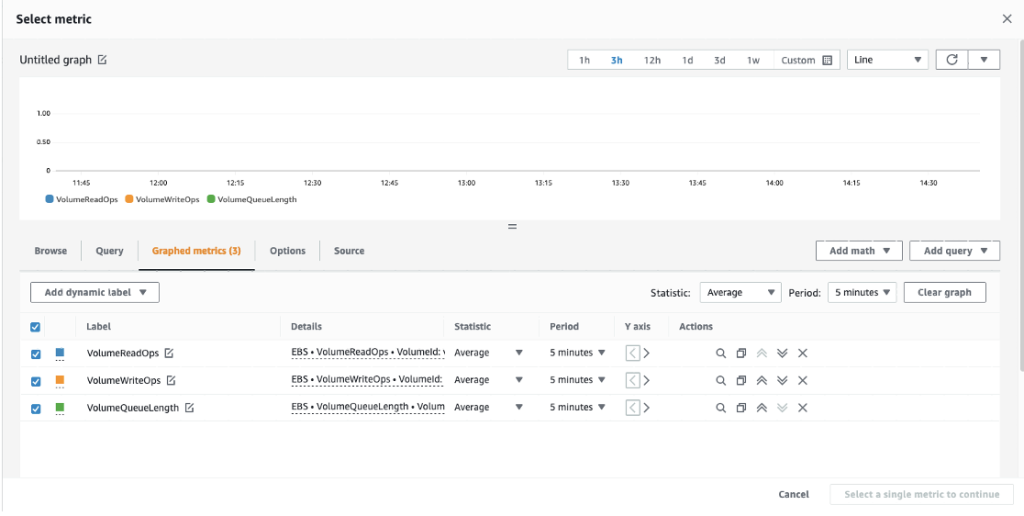The width and height of the screenshot is (1024, 516).
Task: Move the VolumeReadOps row down
Action: click(x=782, y=353)
